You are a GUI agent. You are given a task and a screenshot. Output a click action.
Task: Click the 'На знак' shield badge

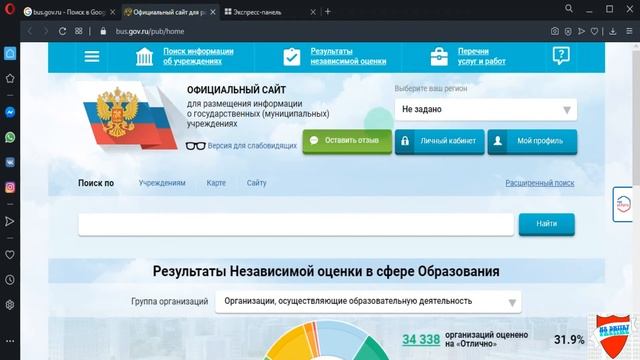point(613,336)
